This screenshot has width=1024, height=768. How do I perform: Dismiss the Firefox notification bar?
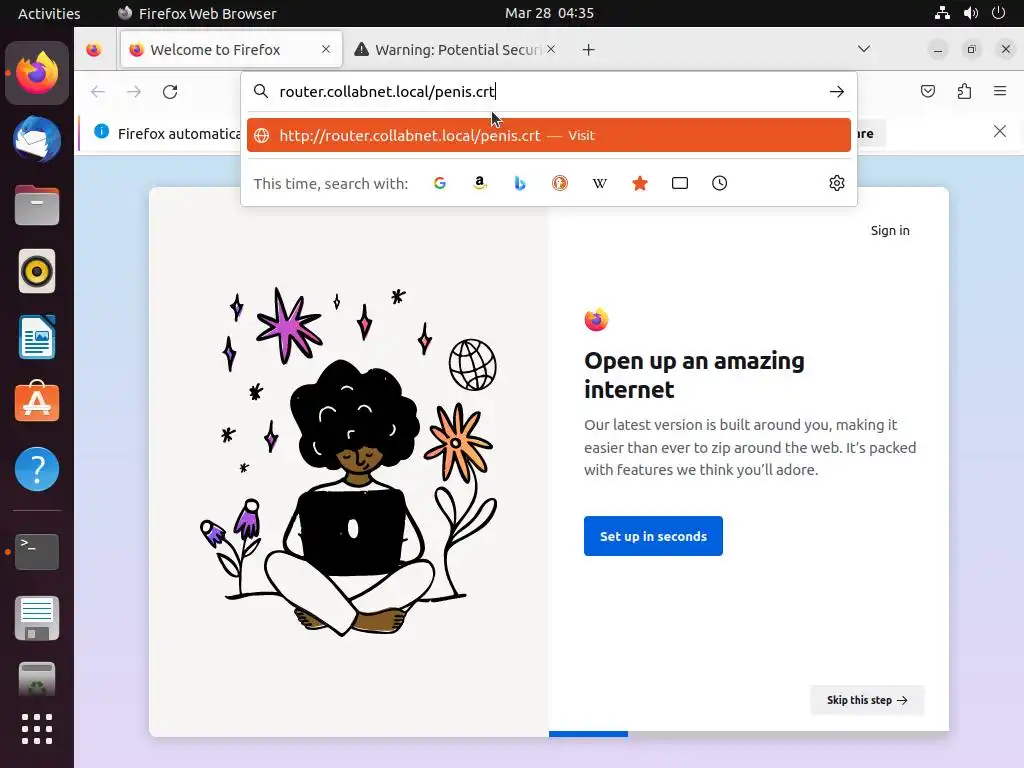click(x=1000, y=132)
